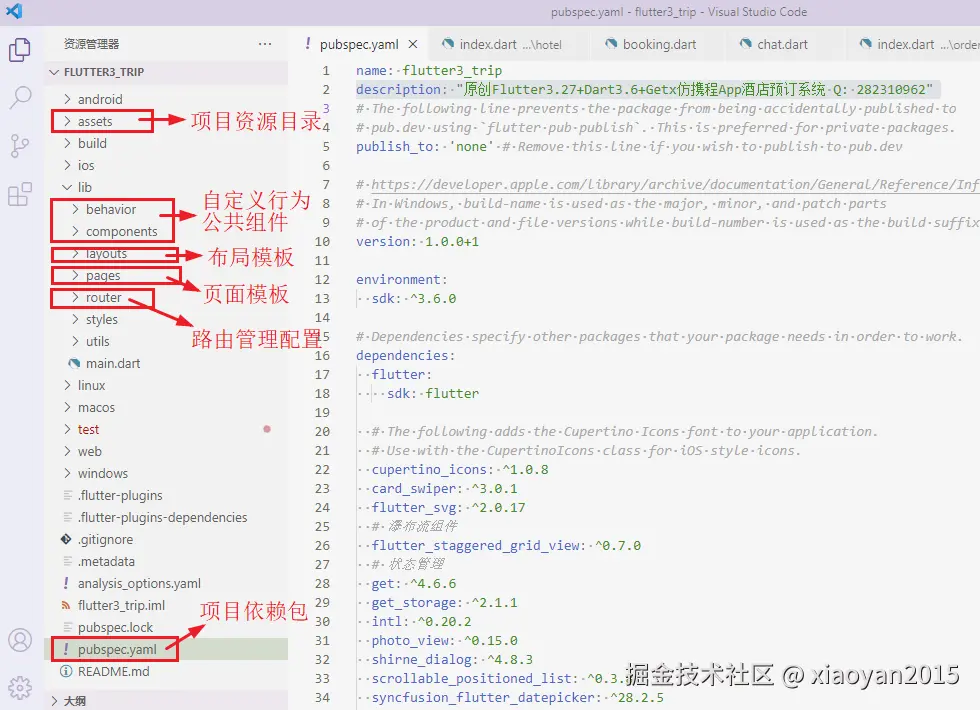This screenshot has width=980, height=710.
Task: Click the 'name: flutter3_trip' line
Action: (x=429, y=70)
